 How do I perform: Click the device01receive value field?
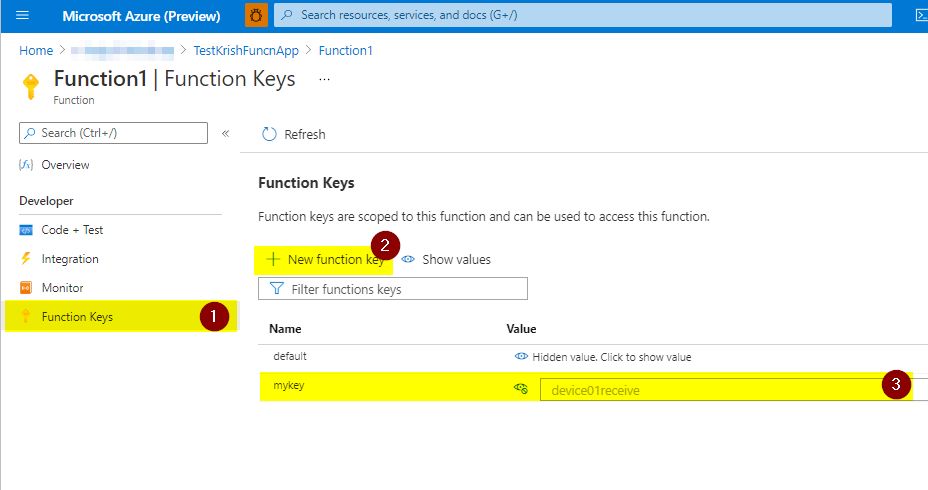[734, 390]
